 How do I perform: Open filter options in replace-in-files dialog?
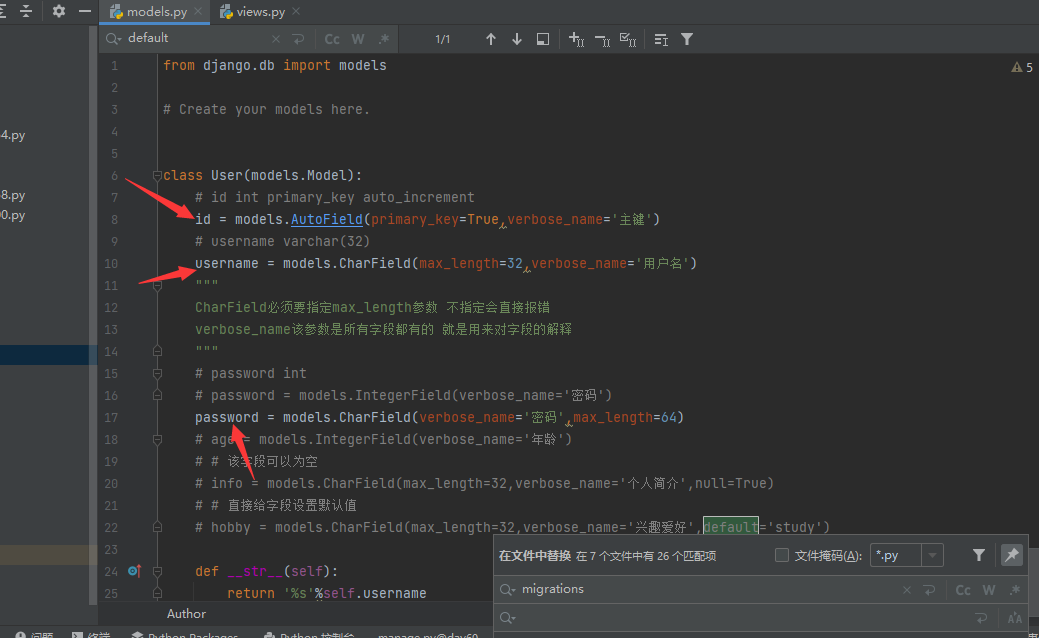click(979, 555)
